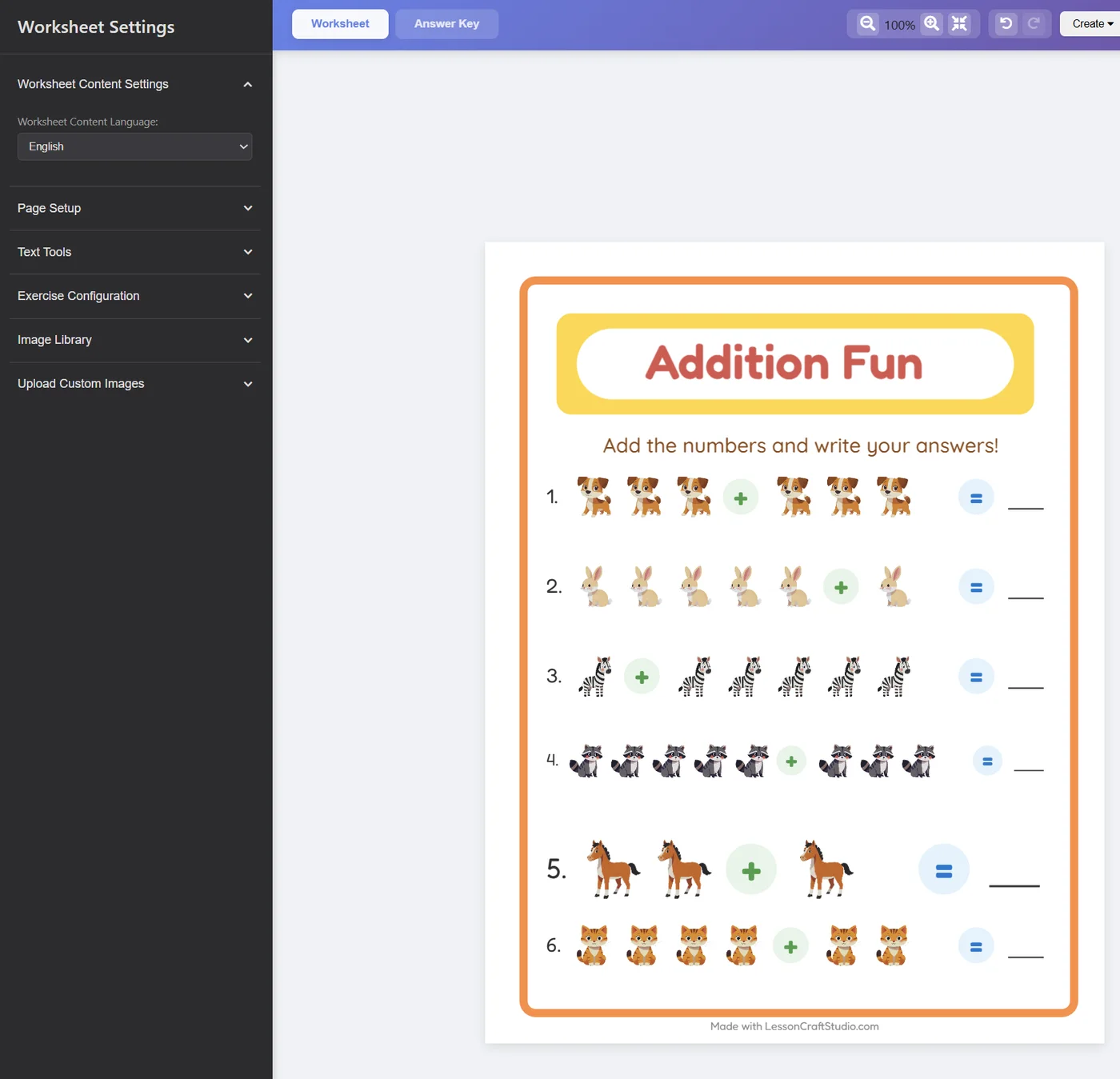Switch to the Answer Key tab

446,24
